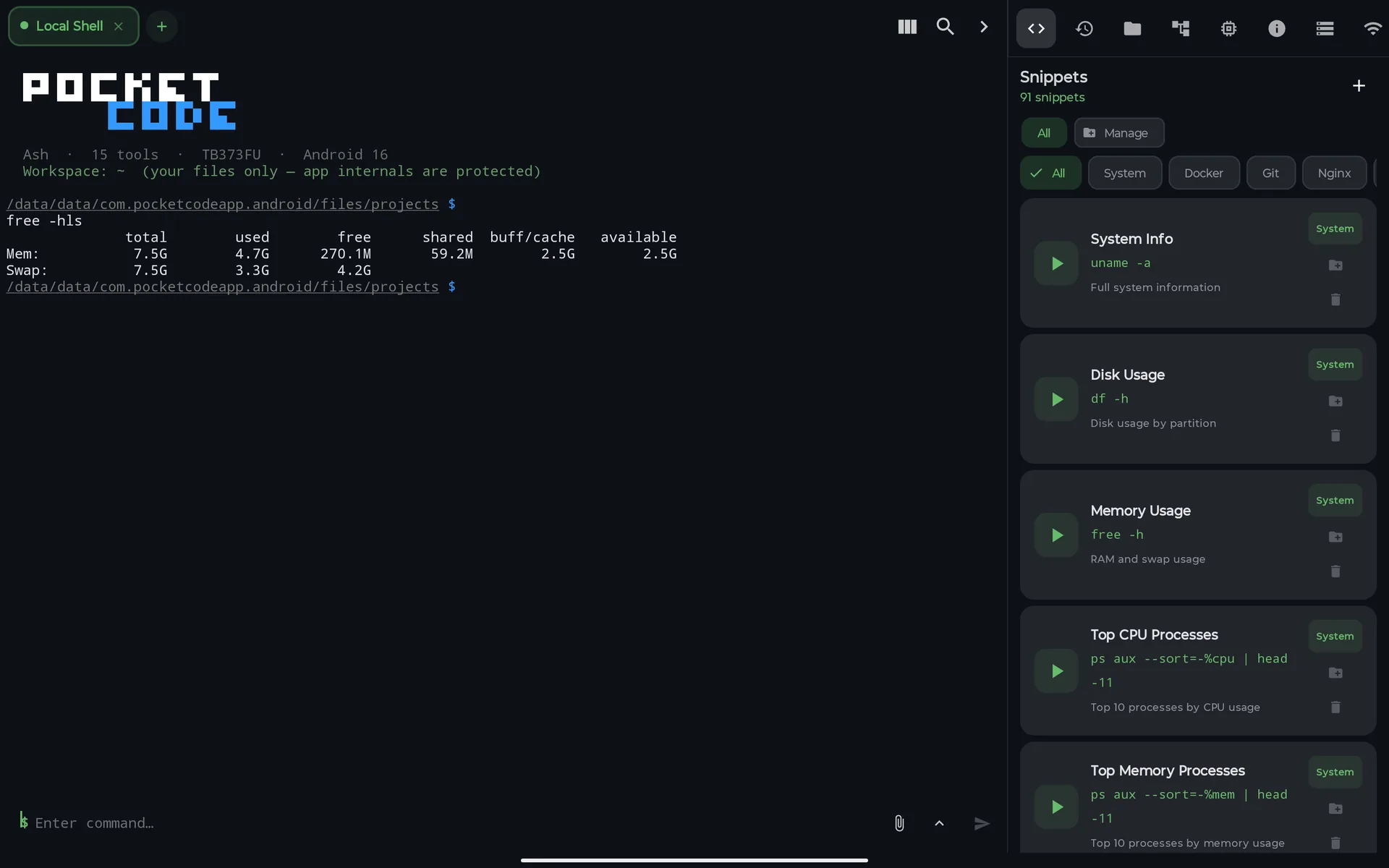Run the Top Memory Processes snippet
This screenshot has height=868, width=1389.
click(1056, 807)
